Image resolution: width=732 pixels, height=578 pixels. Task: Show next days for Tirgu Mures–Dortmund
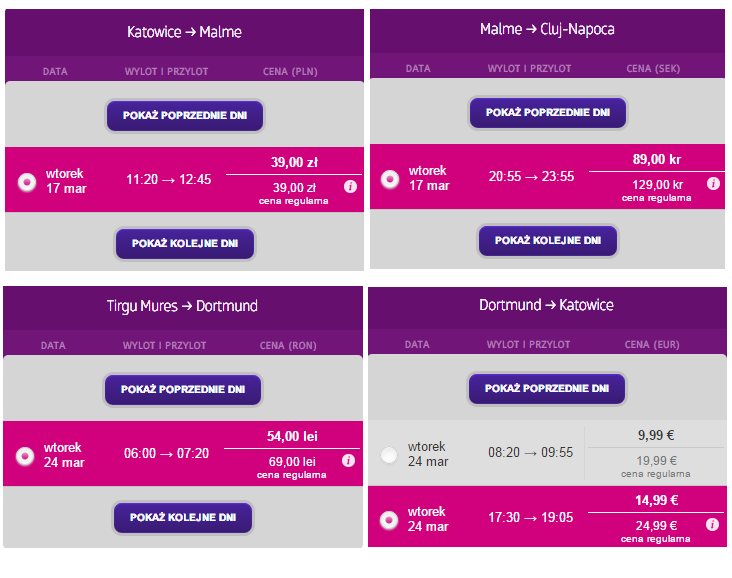(183, 517)
